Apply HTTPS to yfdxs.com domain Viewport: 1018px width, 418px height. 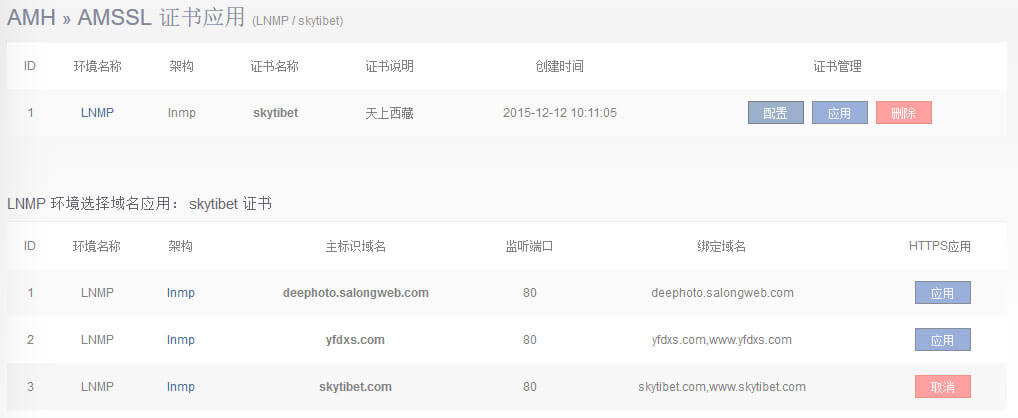pos(942,340)
